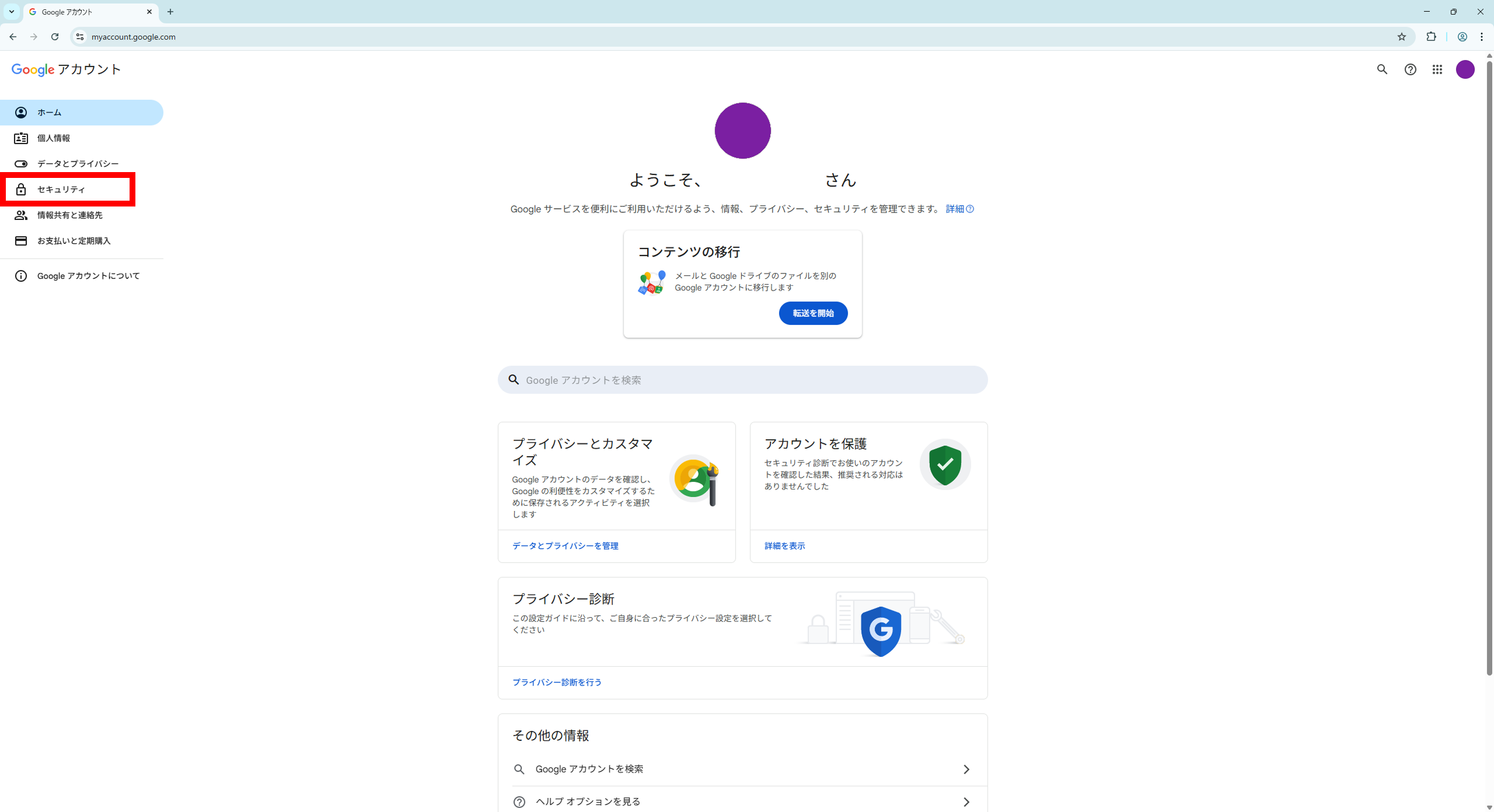This screenshot has width=1494, height=812.
Task: Open the Google apps grid
Action: 1437,69
